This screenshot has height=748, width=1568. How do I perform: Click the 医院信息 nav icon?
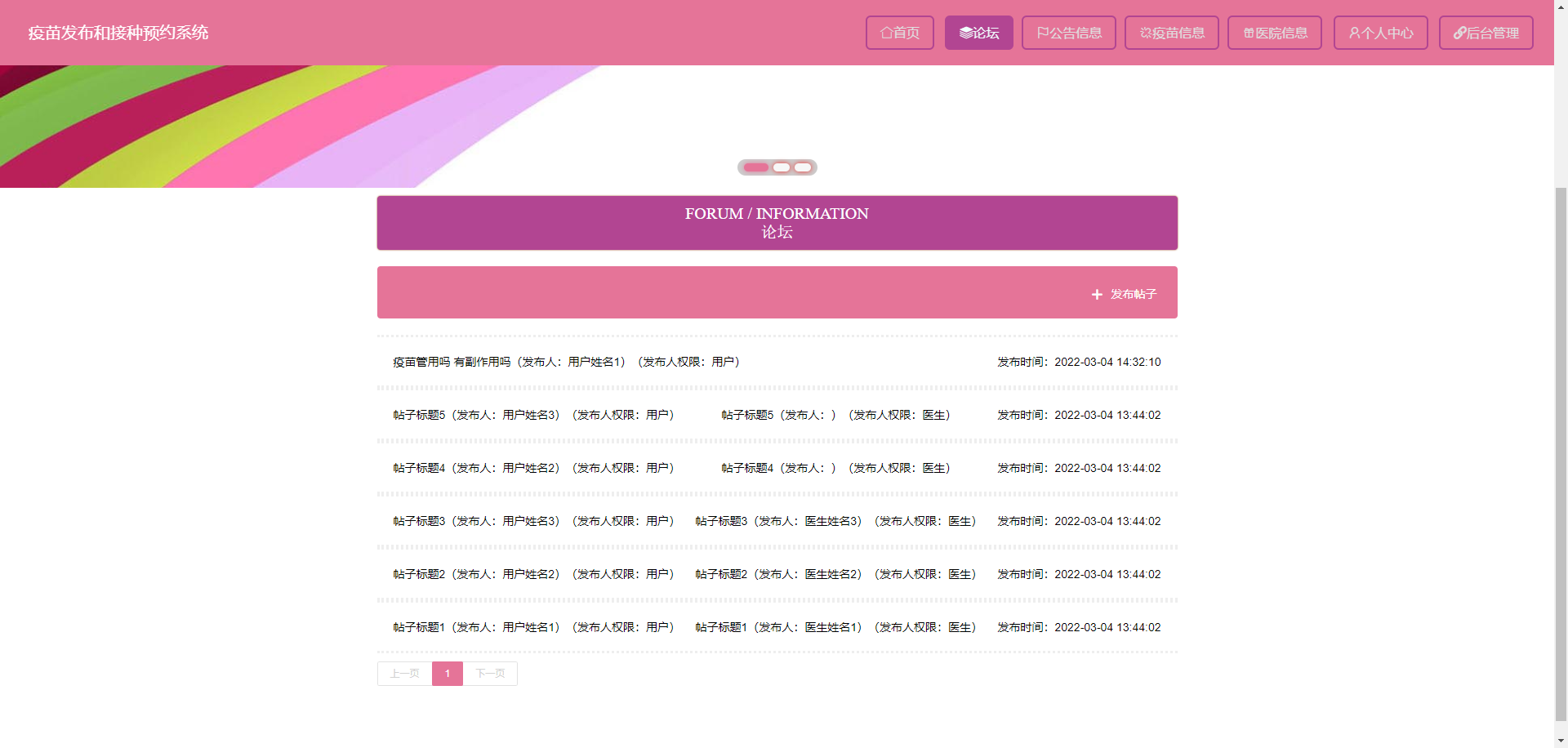click(x=1249, y=33)
